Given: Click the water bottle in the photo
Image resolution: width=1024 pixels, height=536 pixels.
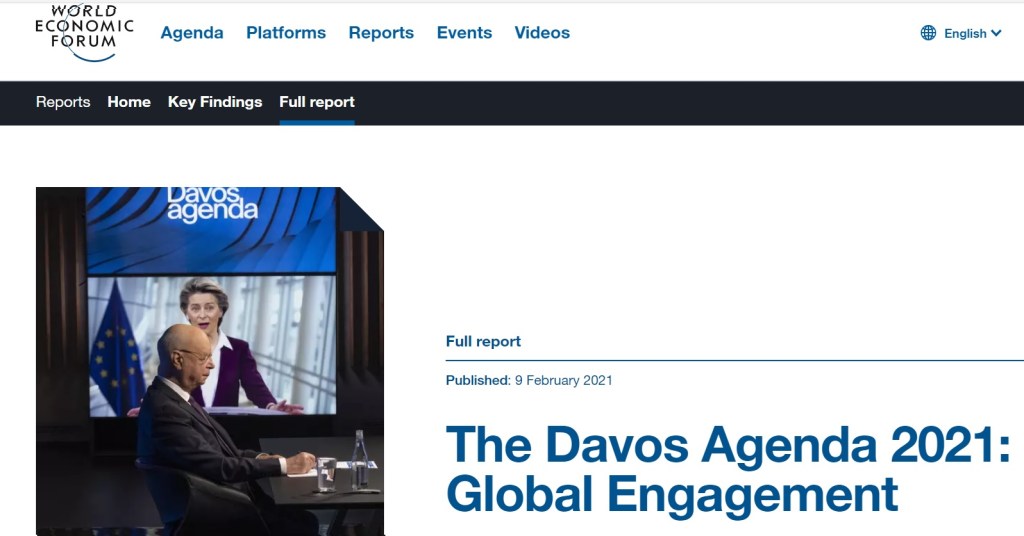Looking at the screenshot, I should click(x=359, y=460).
